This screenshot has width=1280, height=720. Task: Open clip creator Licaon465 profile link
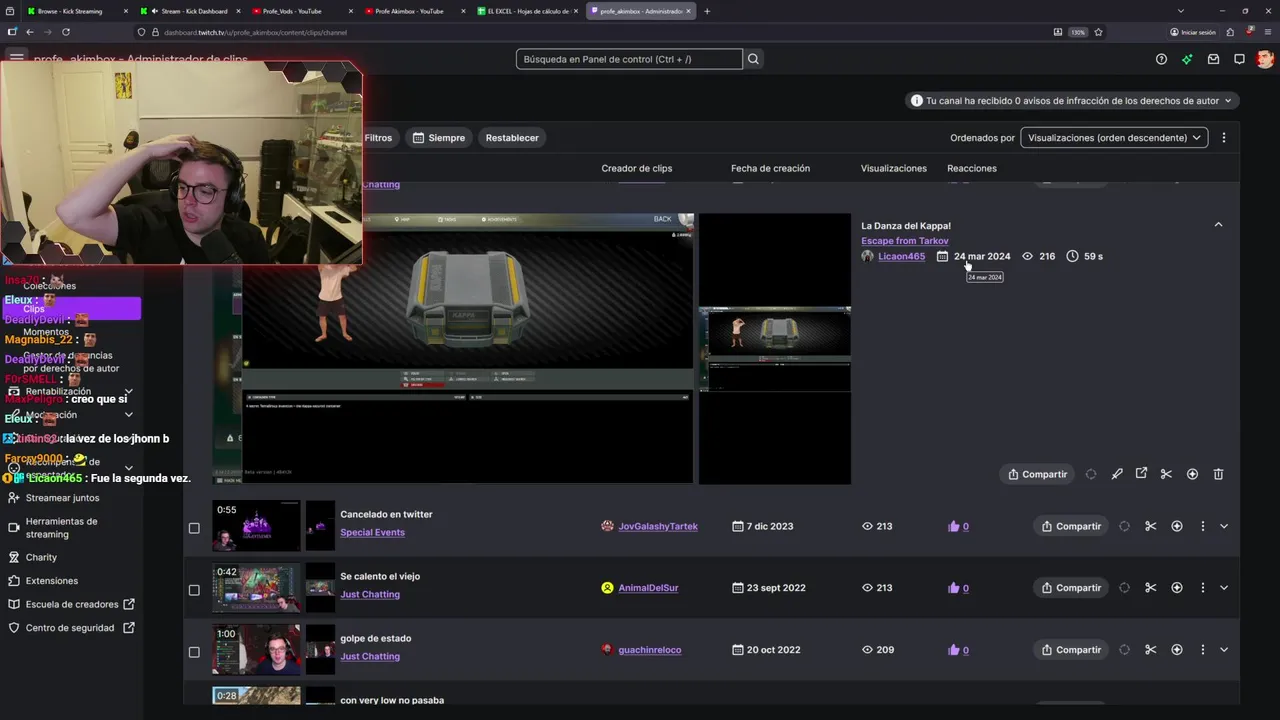pos(901,256)
